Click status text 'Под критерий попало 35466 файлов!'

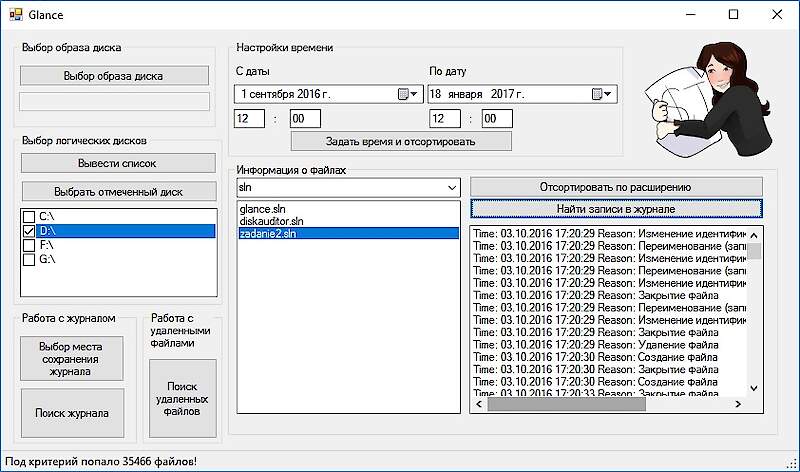pos(101,461)
